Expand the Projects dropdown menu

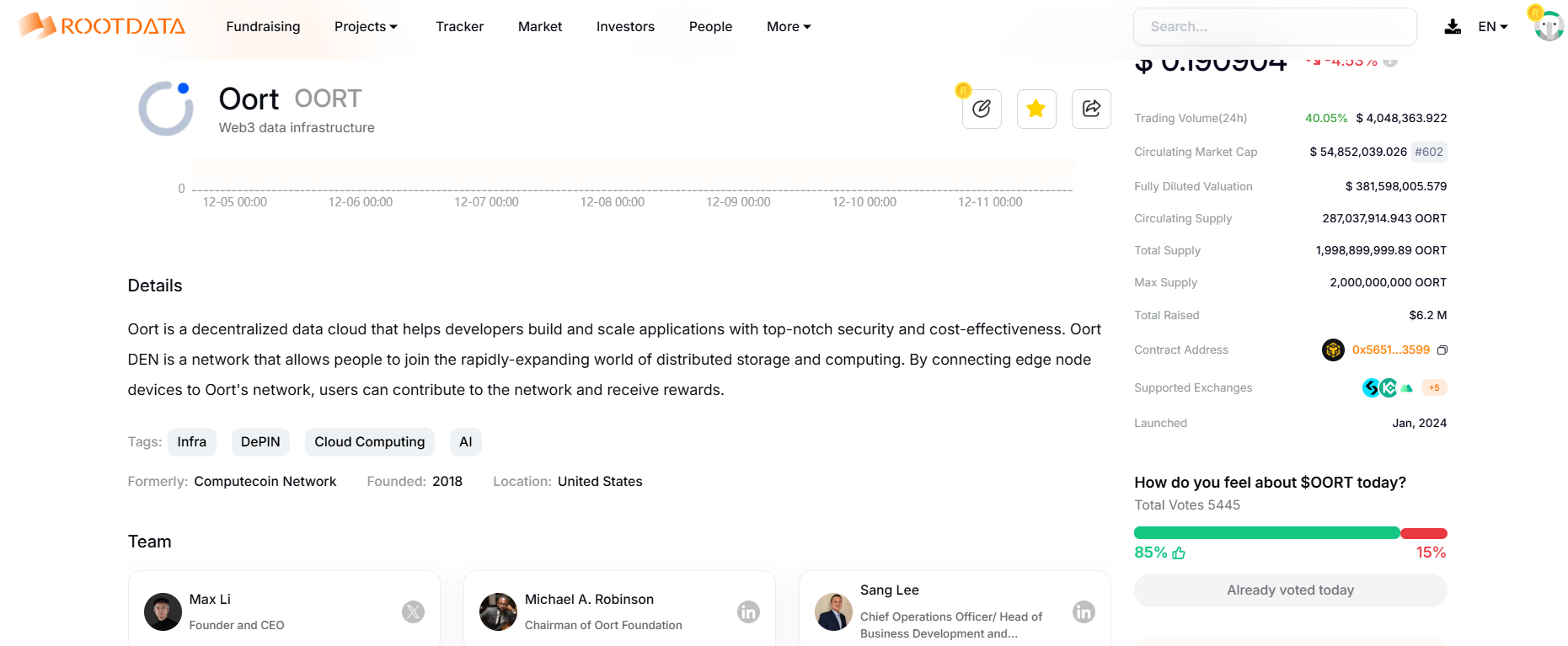[366, 26]
